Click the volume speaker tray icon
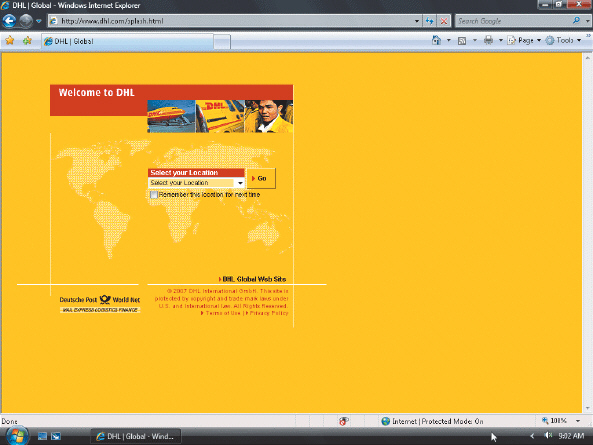 (548, 436)
